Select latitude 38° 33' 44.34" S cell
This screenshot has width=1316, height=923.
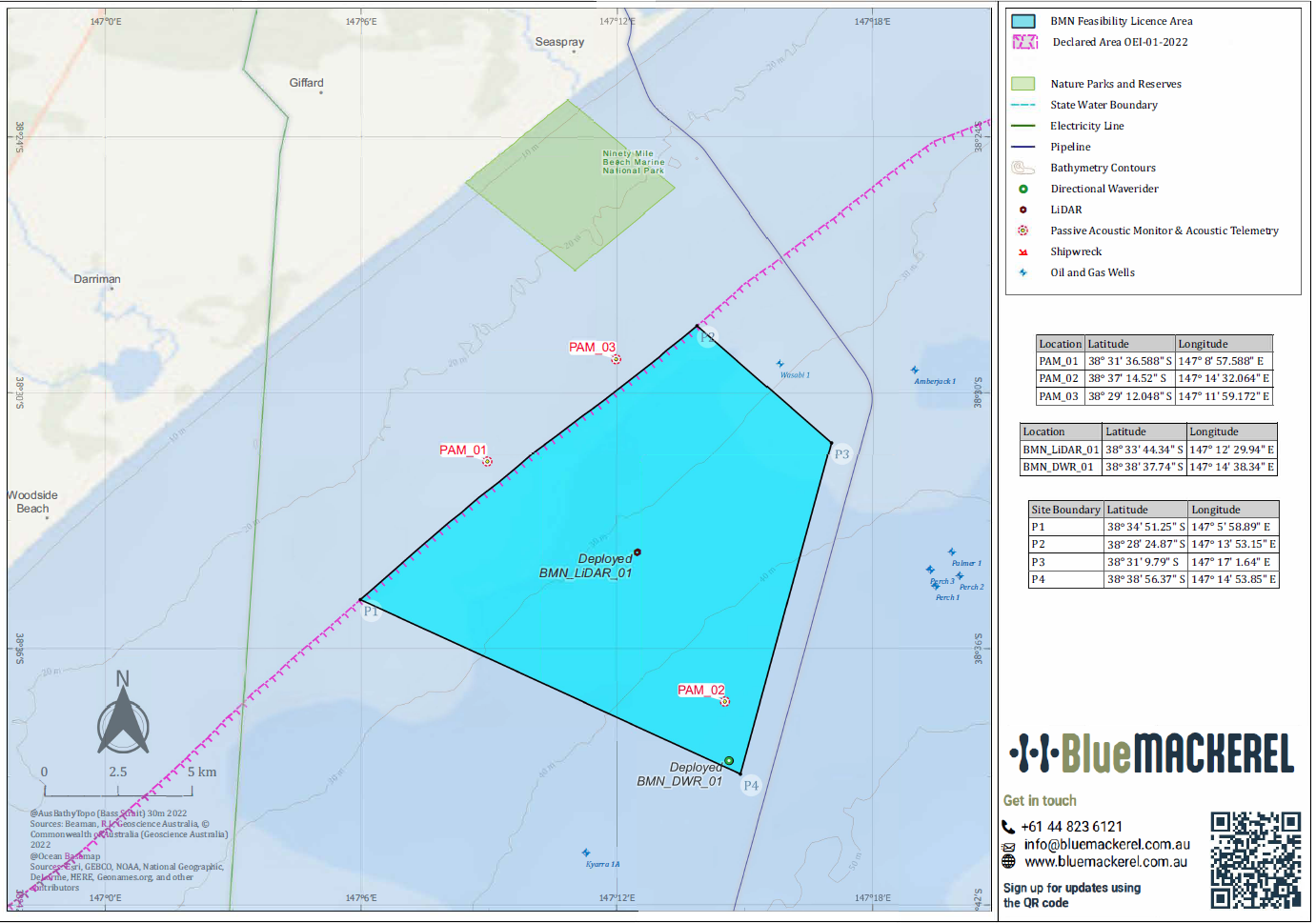tap(1144, 450)
